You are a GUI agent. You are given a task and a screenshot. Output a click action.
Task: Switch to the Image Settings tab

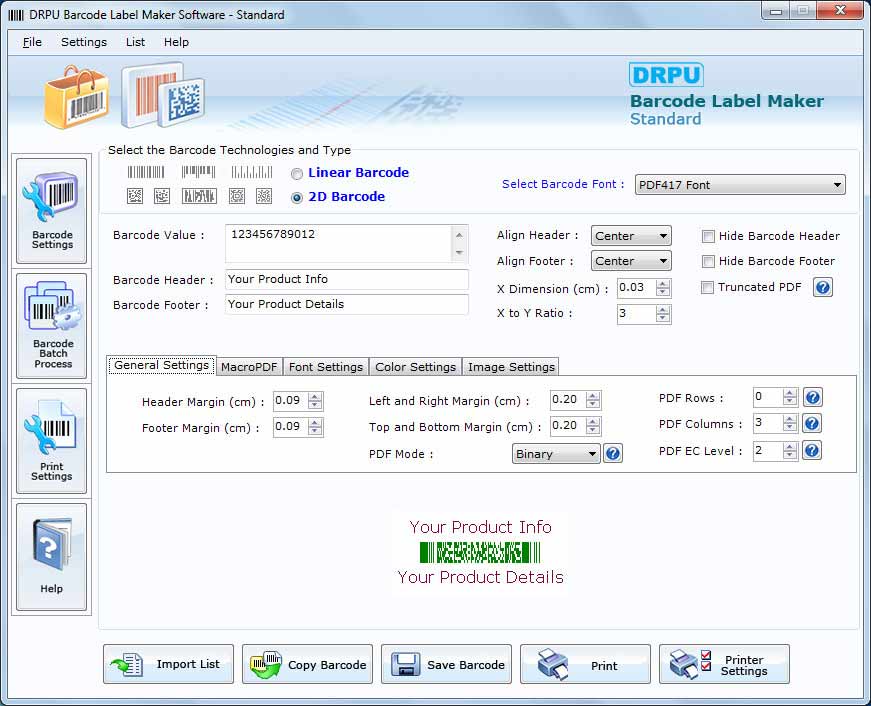point(511,367)
